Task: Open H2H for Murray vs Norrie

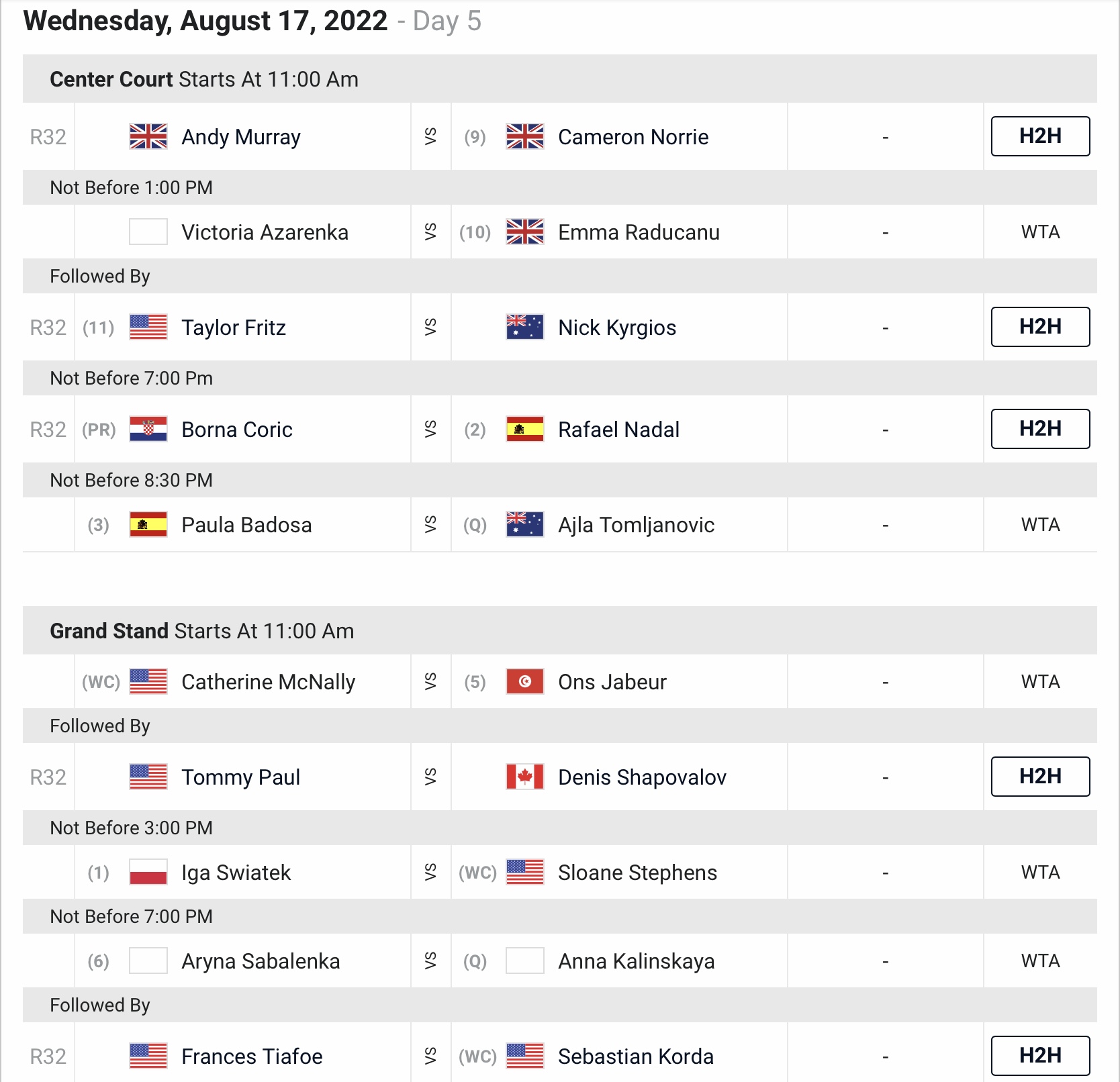Action: 1040,136
